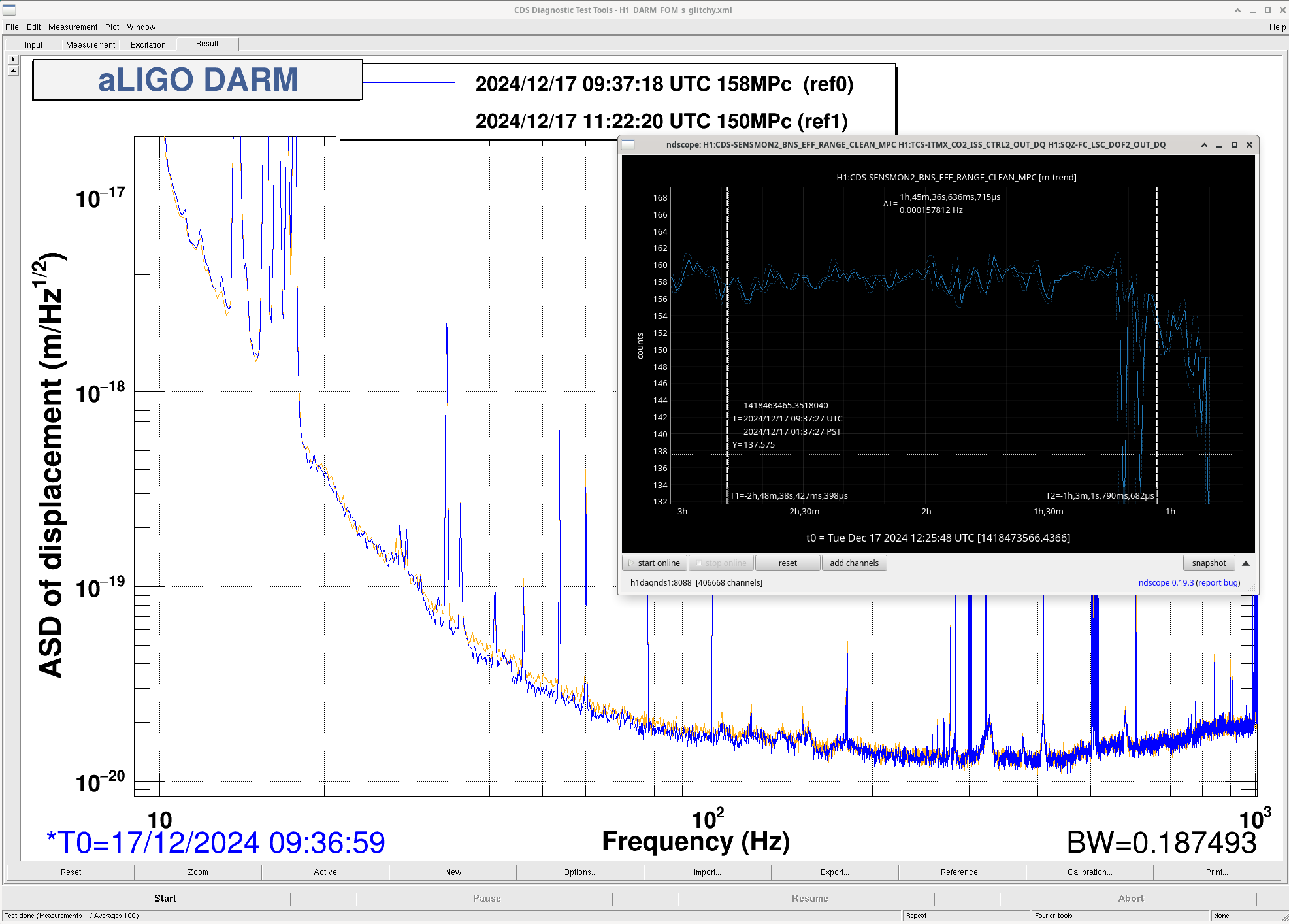Click the Frequency (Hz) axis label
Screen dimensions: 1289x924
point(696,842)
